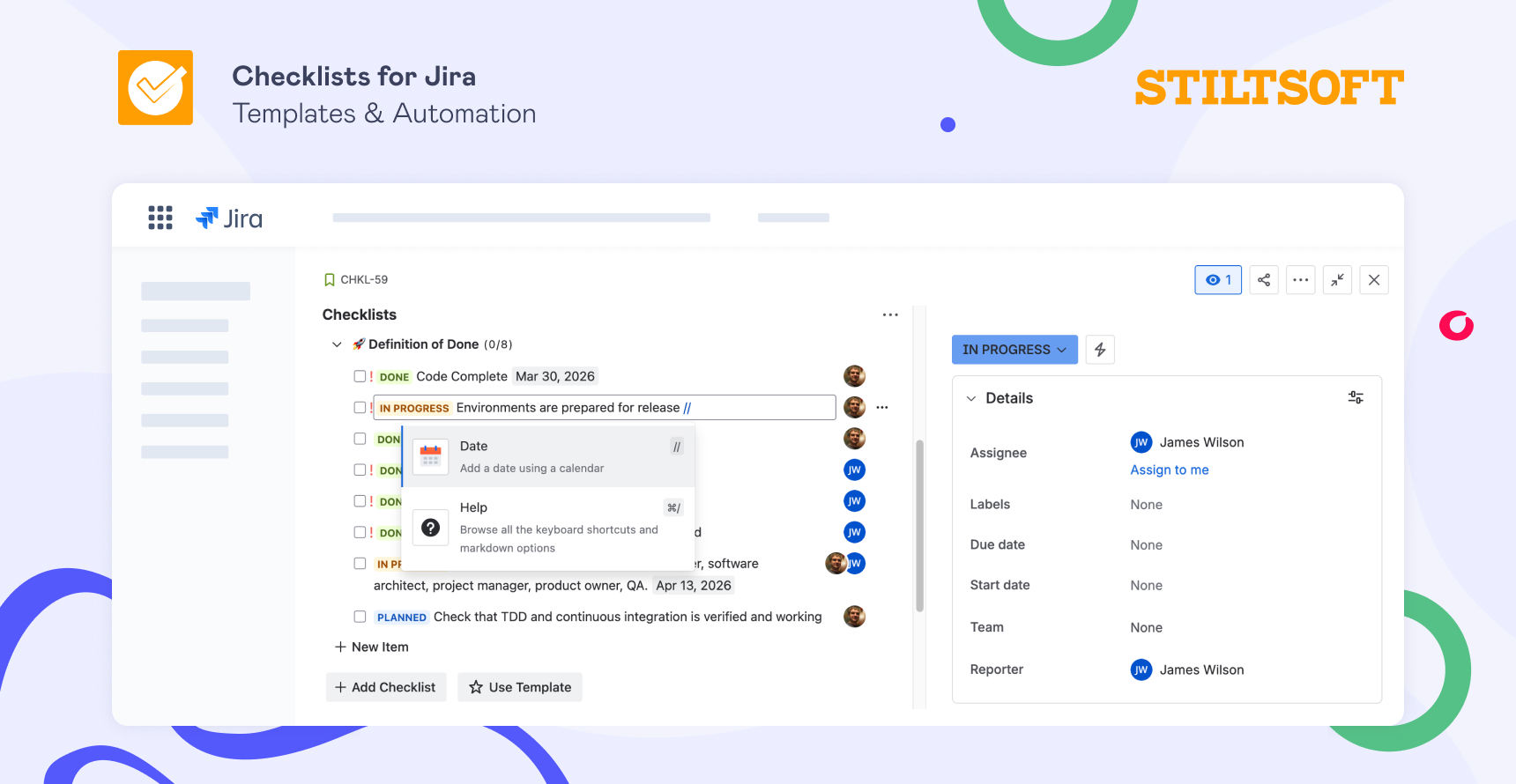The width and height of the screenshot is (1516, 784).
Task: Collapse the Details section
Action: tap(971, 398)
